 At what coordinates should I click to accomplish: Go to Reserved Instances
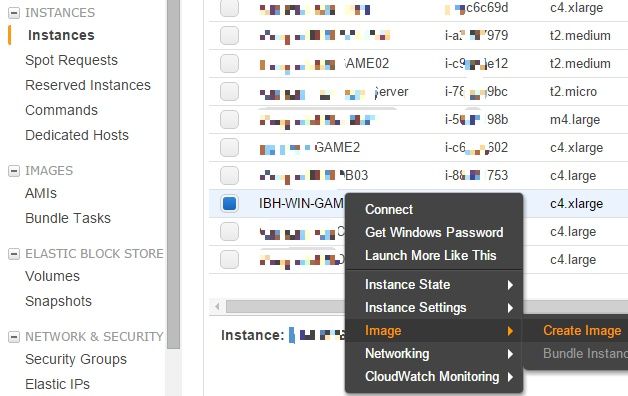(88, 85)
